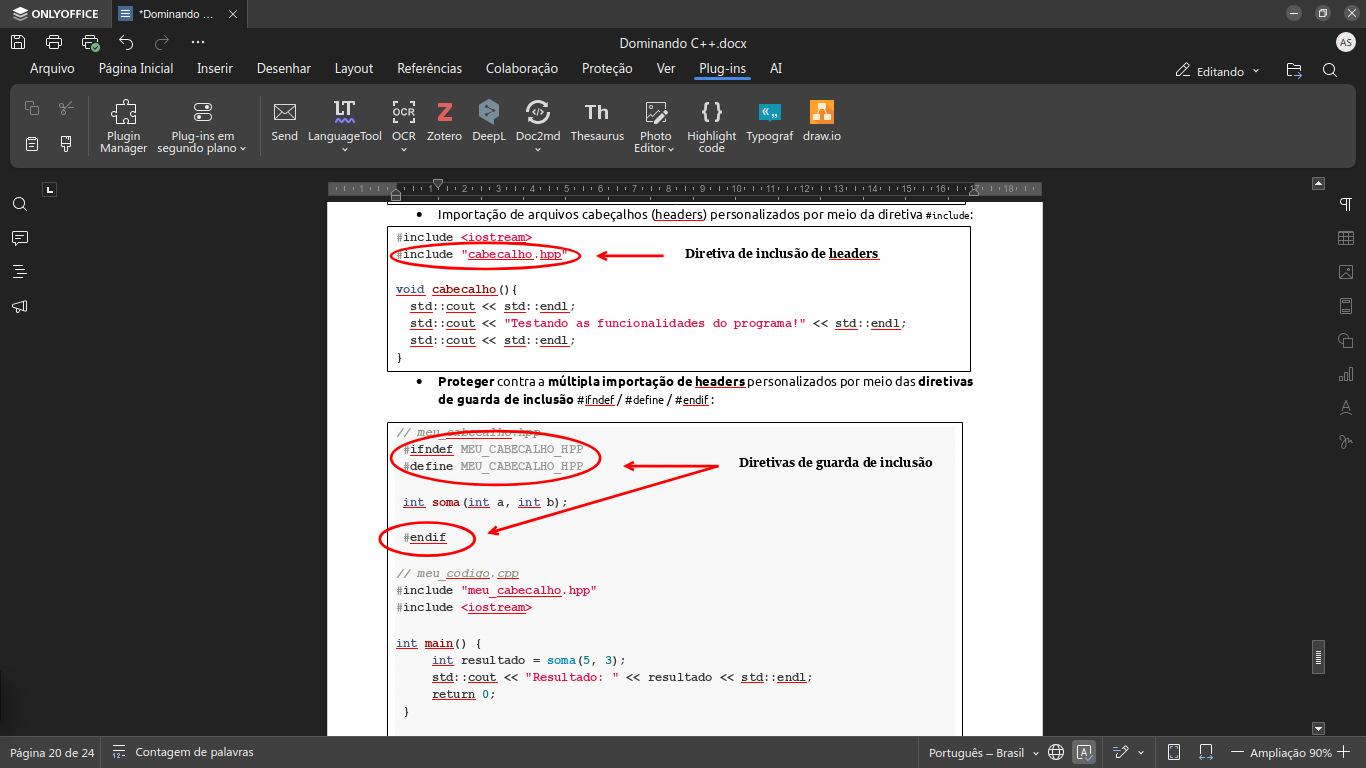Screen dimensions: 1366x768
Task: Toggle nonprinting paragraph marks in right sidebar
Action: pos(1345,204)
